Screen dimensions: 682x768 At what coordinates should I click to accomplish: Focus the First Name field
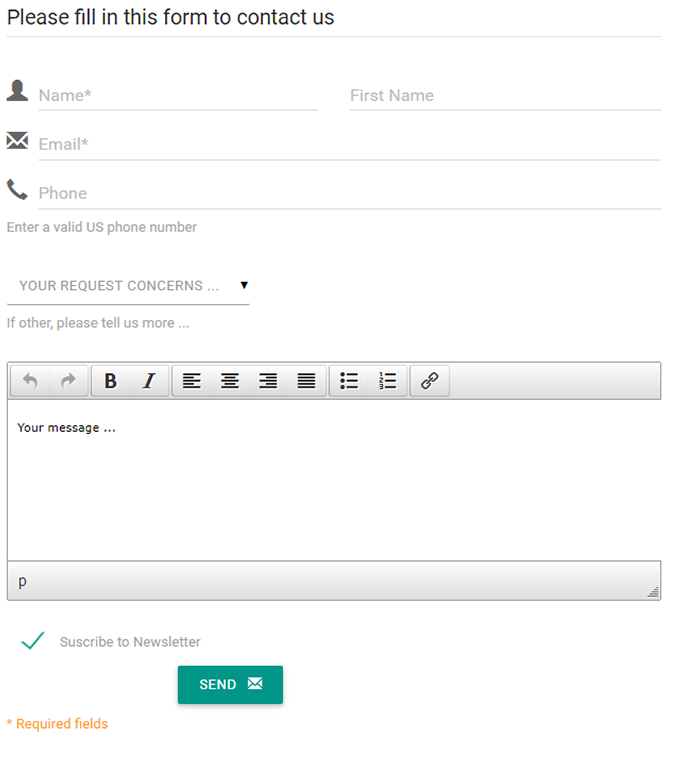[x=505, y=96]
